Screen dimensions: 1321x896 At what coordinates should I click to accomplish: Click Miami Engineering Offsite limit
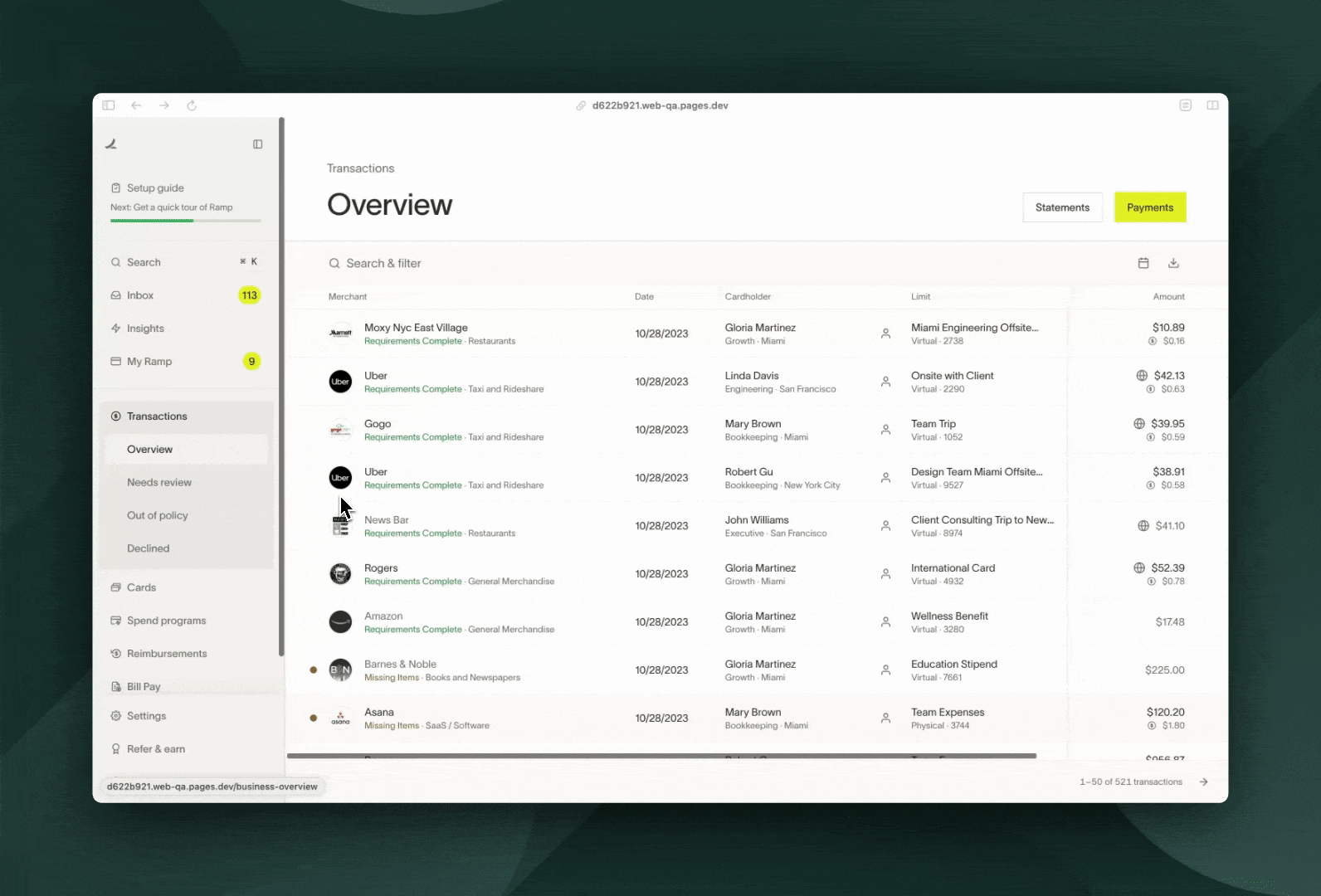tap(974, 328)
